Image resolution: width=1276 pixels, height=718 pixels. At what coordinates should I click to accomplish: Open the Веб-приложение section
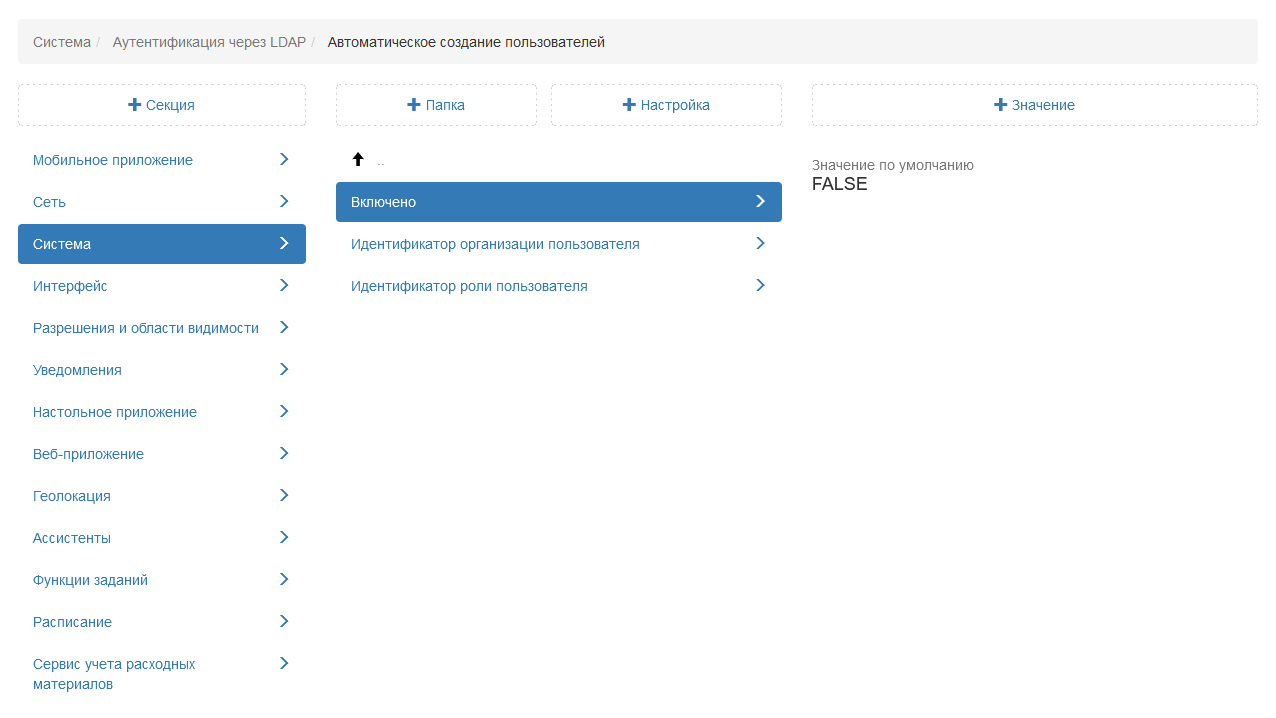click(x=88, y=454)
